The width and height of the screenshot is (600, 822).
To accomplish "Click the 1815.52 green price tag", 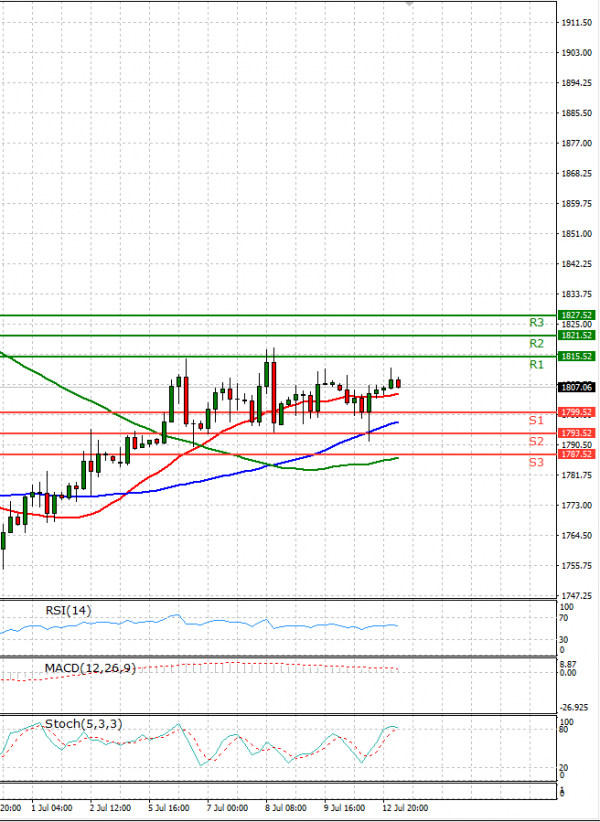I will pos(576,356).
